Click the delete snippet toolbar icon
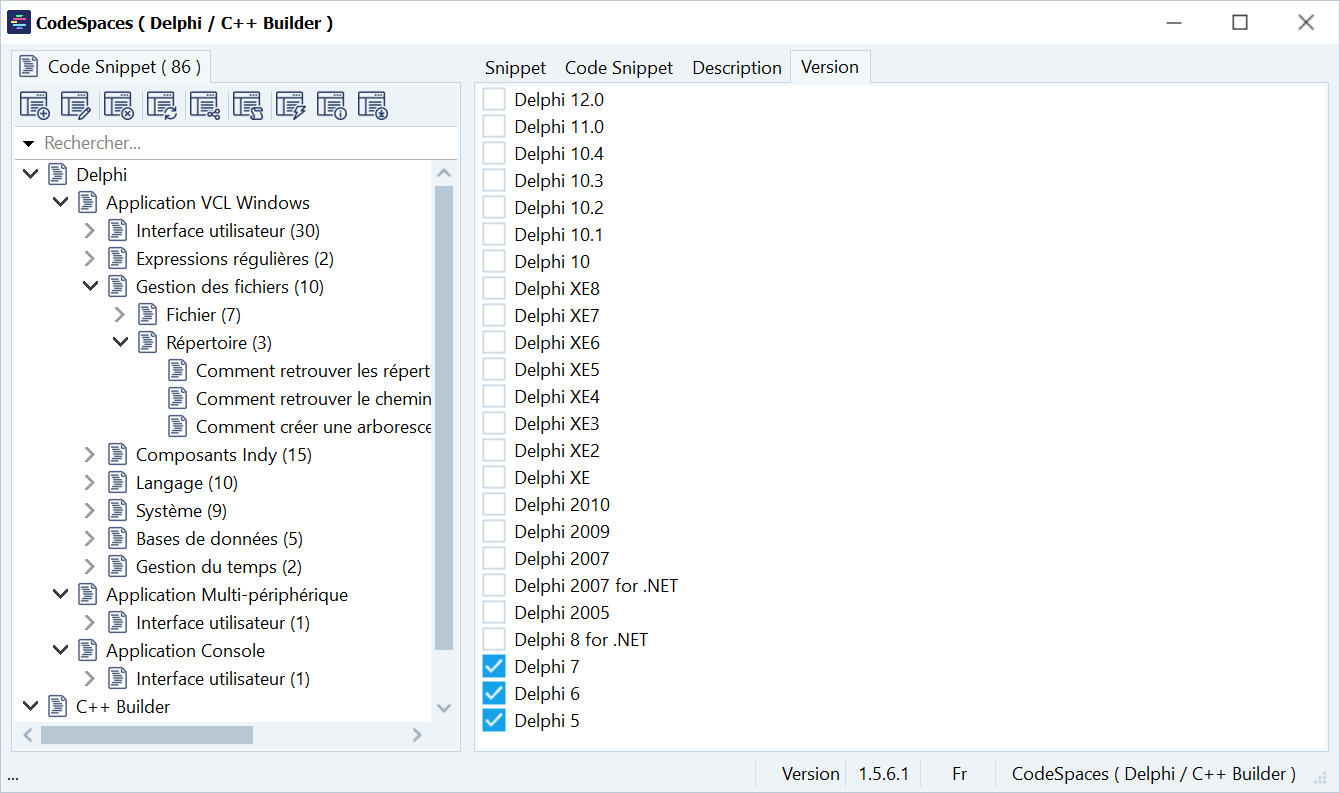This screenshot has height=793, width=1340. (x=118, y=105)
